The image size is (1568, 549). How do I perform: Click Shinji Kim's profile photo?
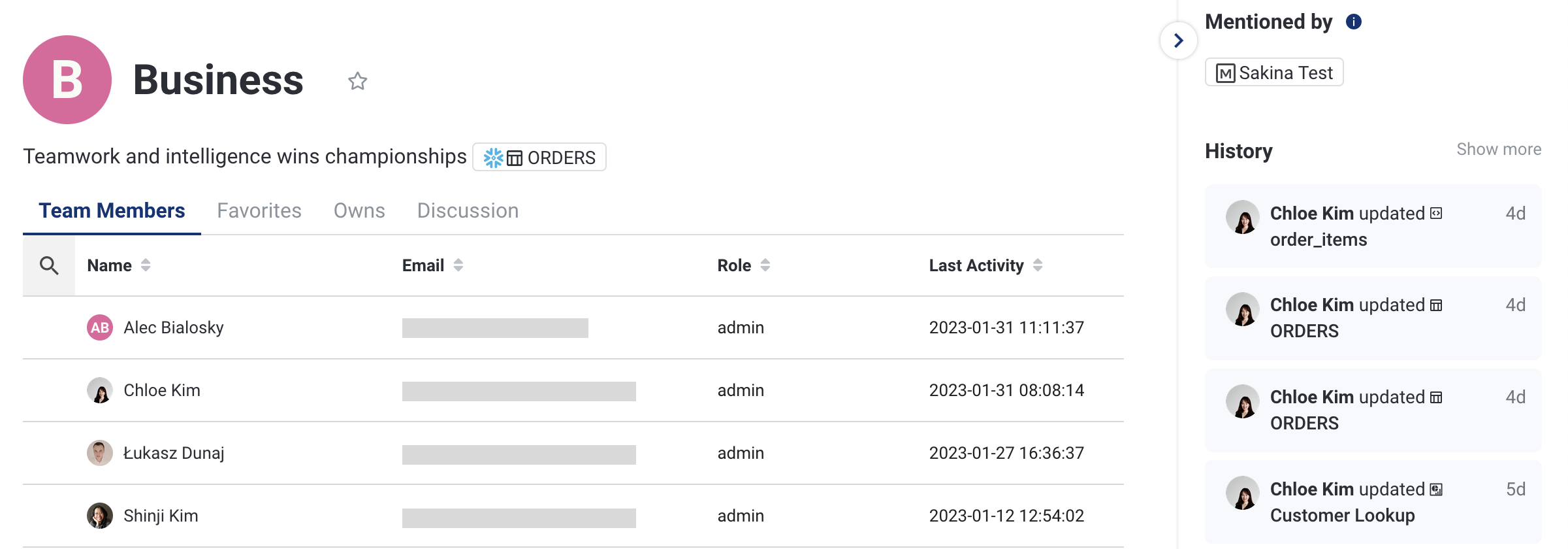coord(100,516)
